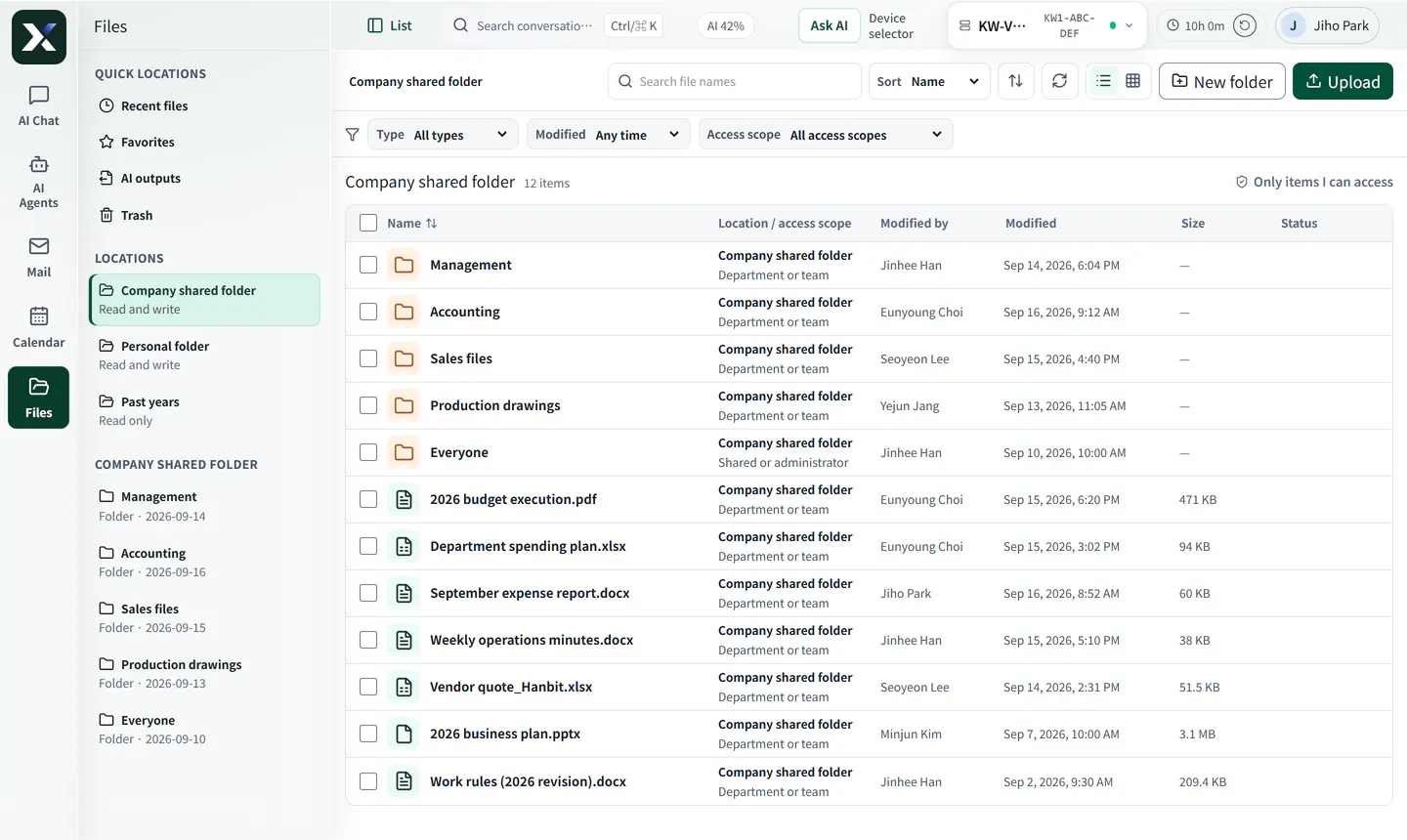1407x840 pixels.
Task: Click the New folder button
Action: point(1221,81)
